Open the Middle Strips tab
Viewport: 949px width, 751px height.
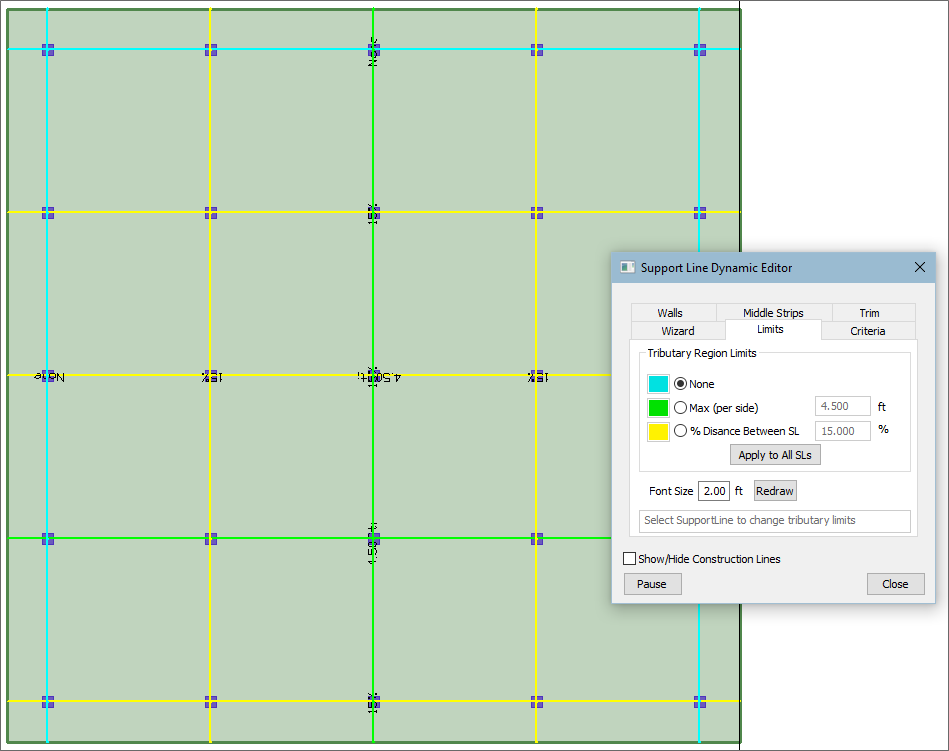pyautogui.click(x=773, y=313)
